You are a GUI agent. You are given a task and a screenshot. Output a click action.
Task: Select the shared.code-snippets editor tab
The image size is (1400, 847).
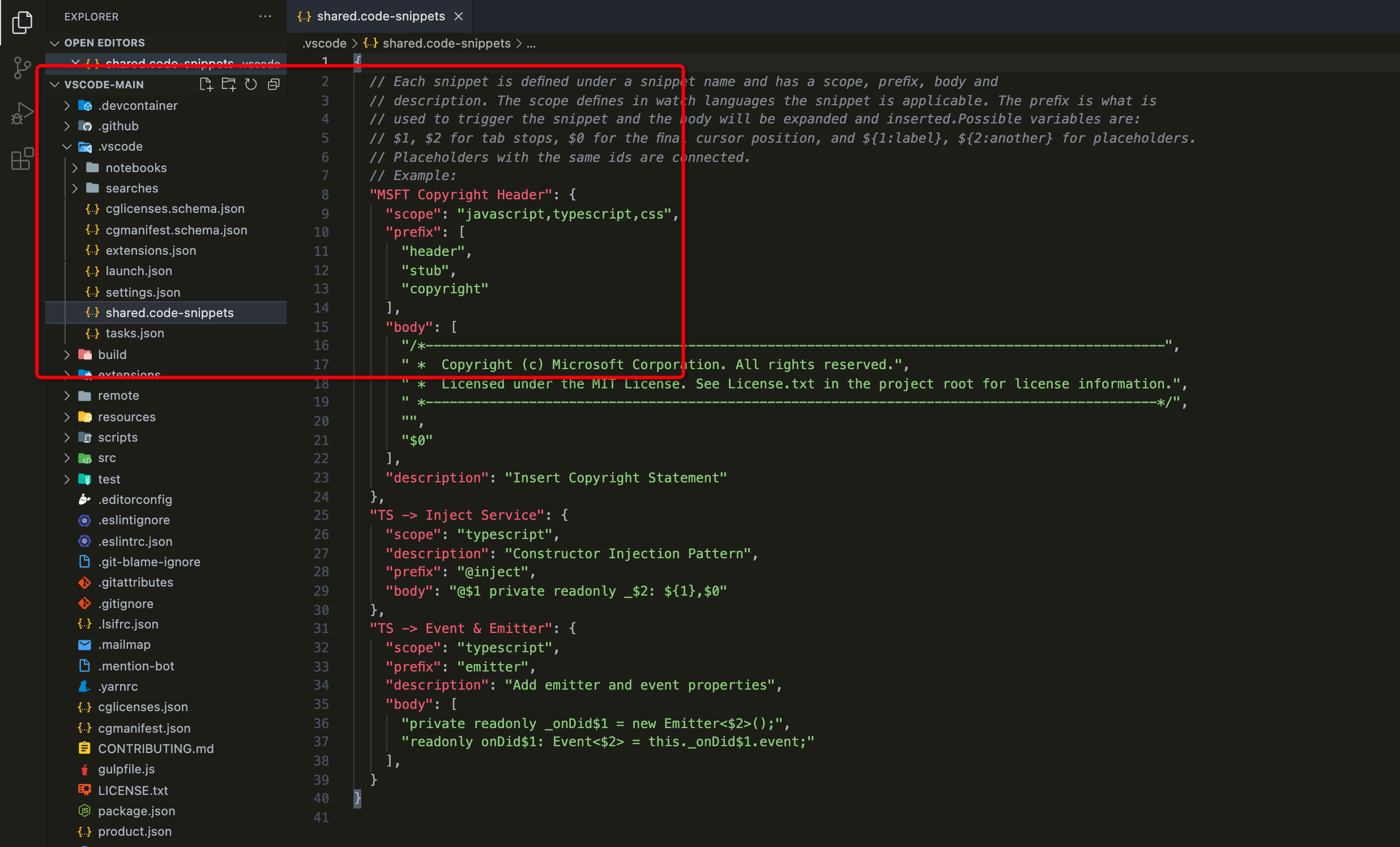click(x=380, y=16)
